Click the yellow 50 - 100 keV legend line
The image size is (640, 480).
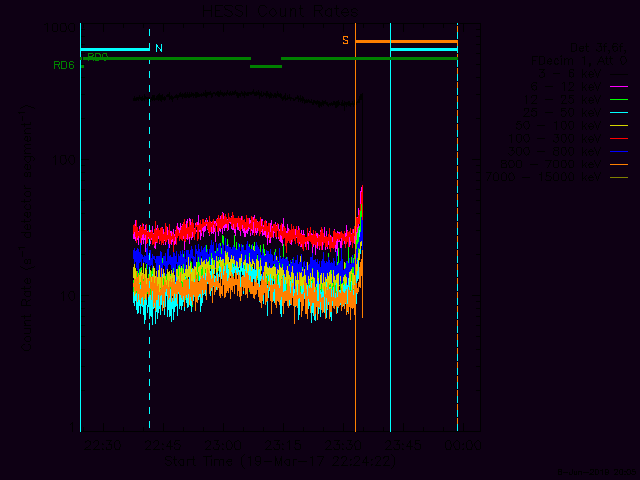[619, 126]
